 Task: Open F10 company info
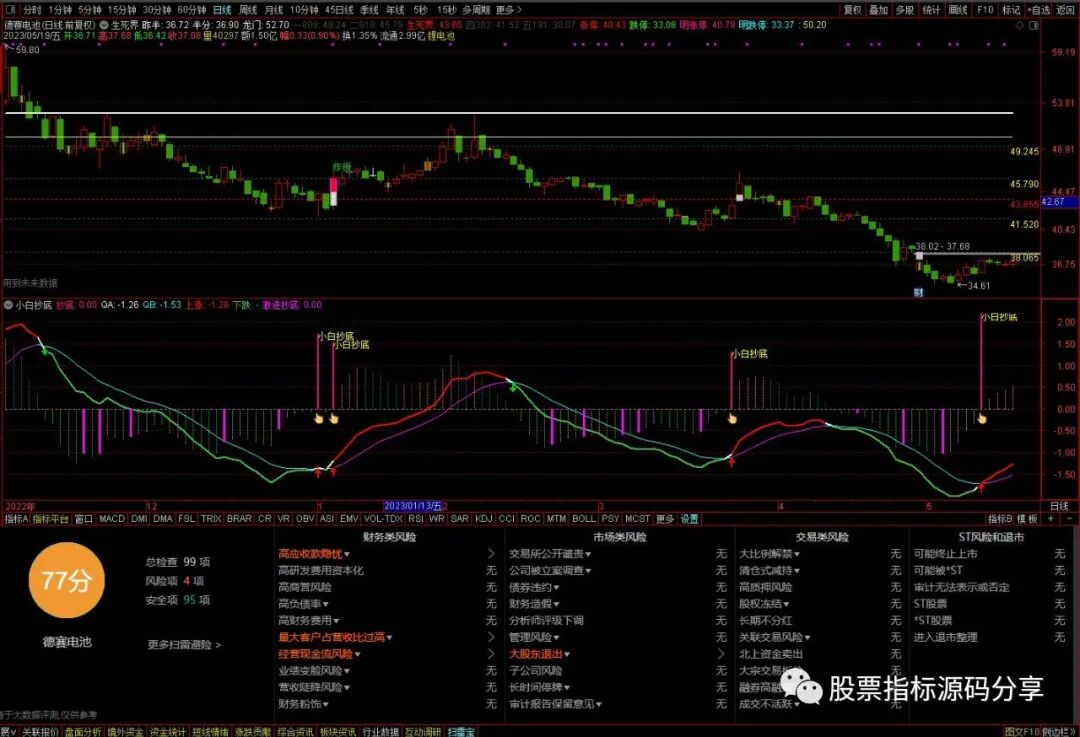(x=985, y=10)
